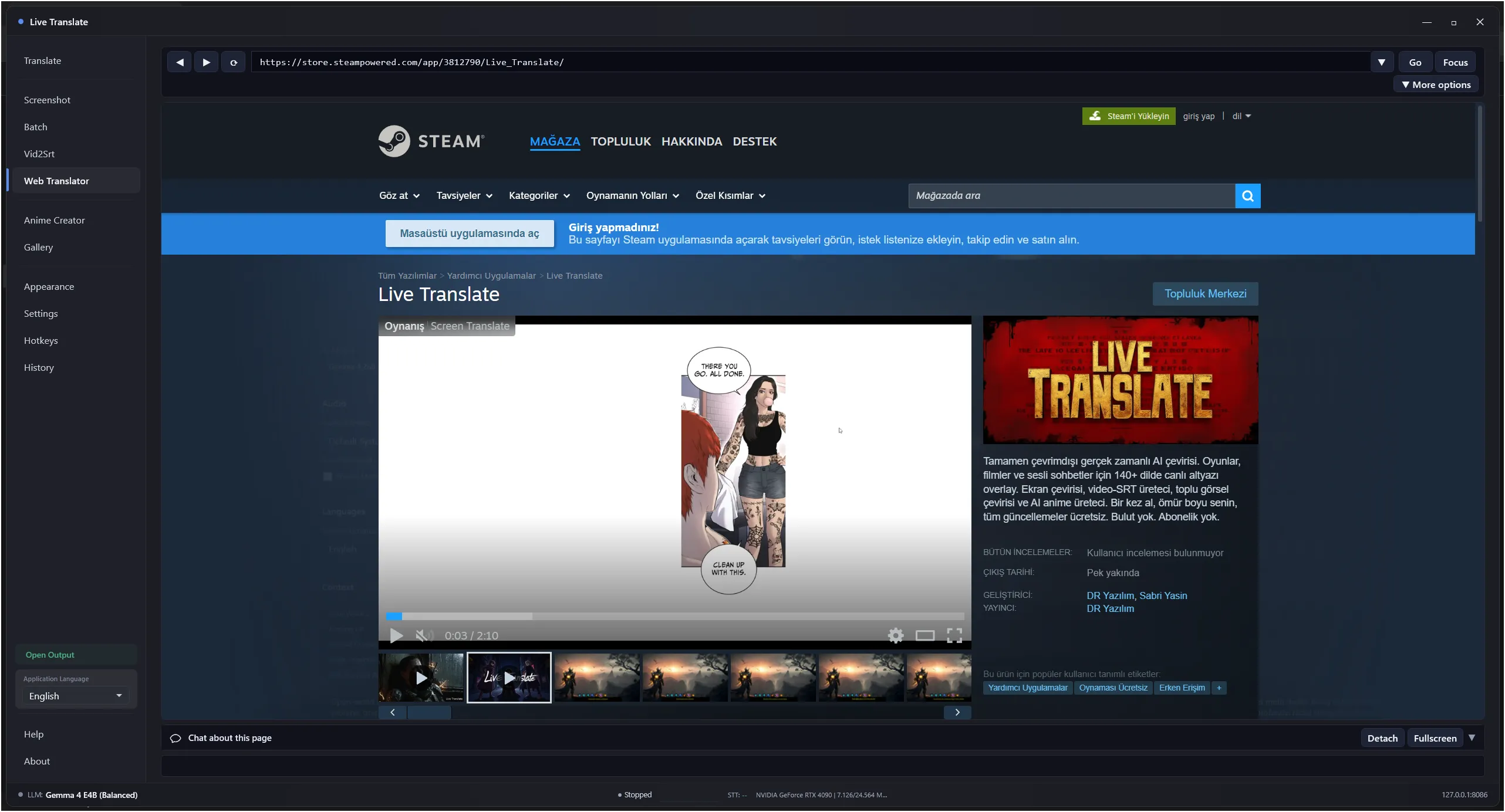Click the LLM Gemma 4 E4B status entry
Image resolution: width=1505 pixels, height=812 pixels.
click(x=79, y=795)
